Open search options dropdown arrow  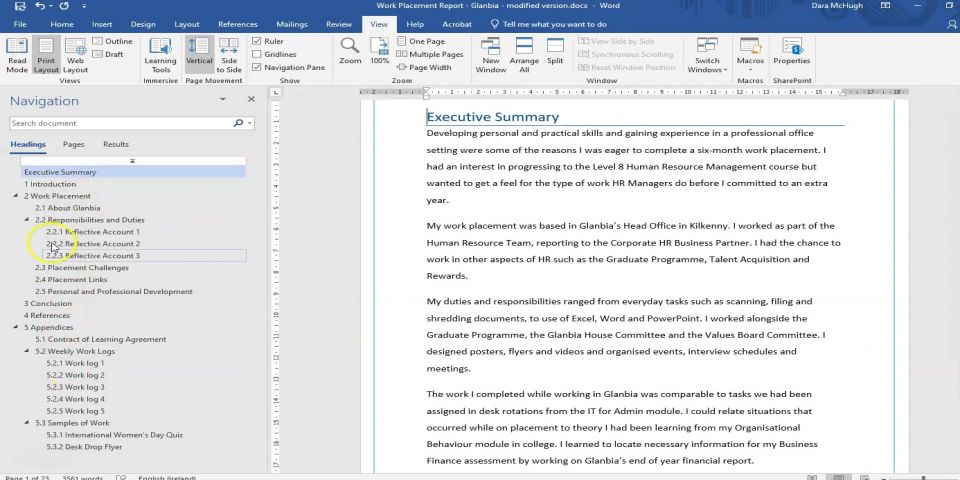250,123
